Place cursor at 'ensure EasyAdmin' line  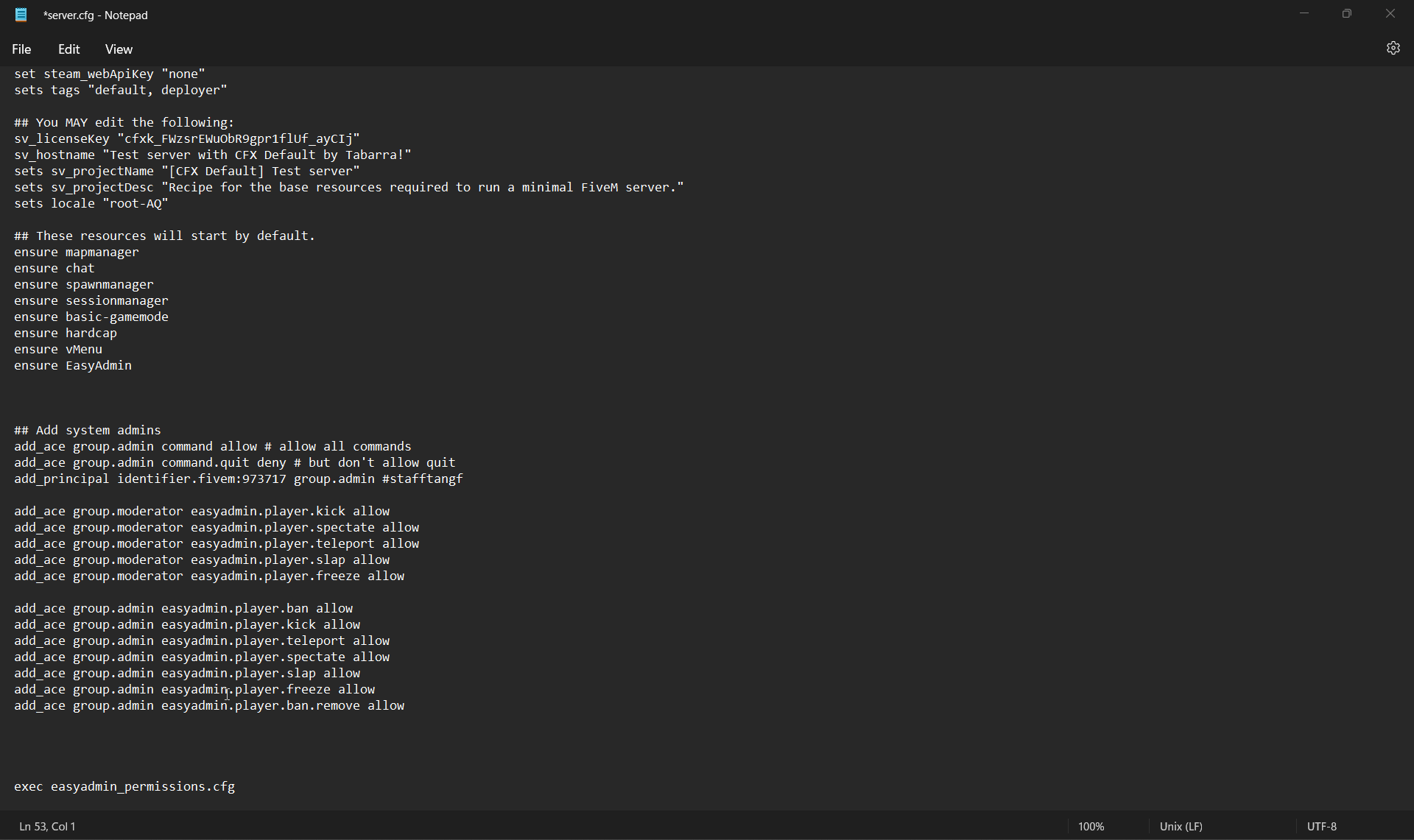point(73,366)
